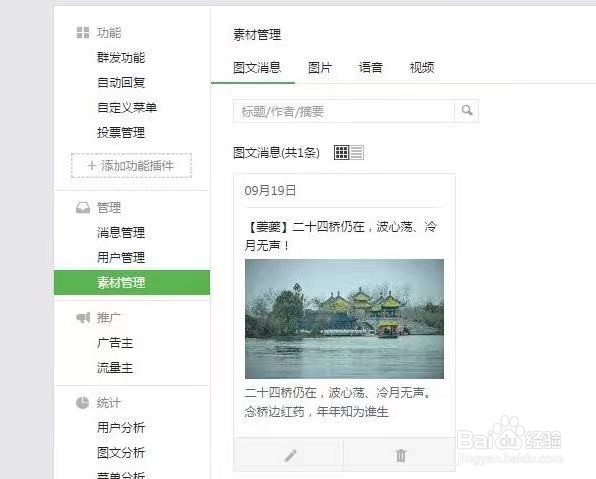
Task: Open 消息管理 in the sidebar
Action: 121,232
